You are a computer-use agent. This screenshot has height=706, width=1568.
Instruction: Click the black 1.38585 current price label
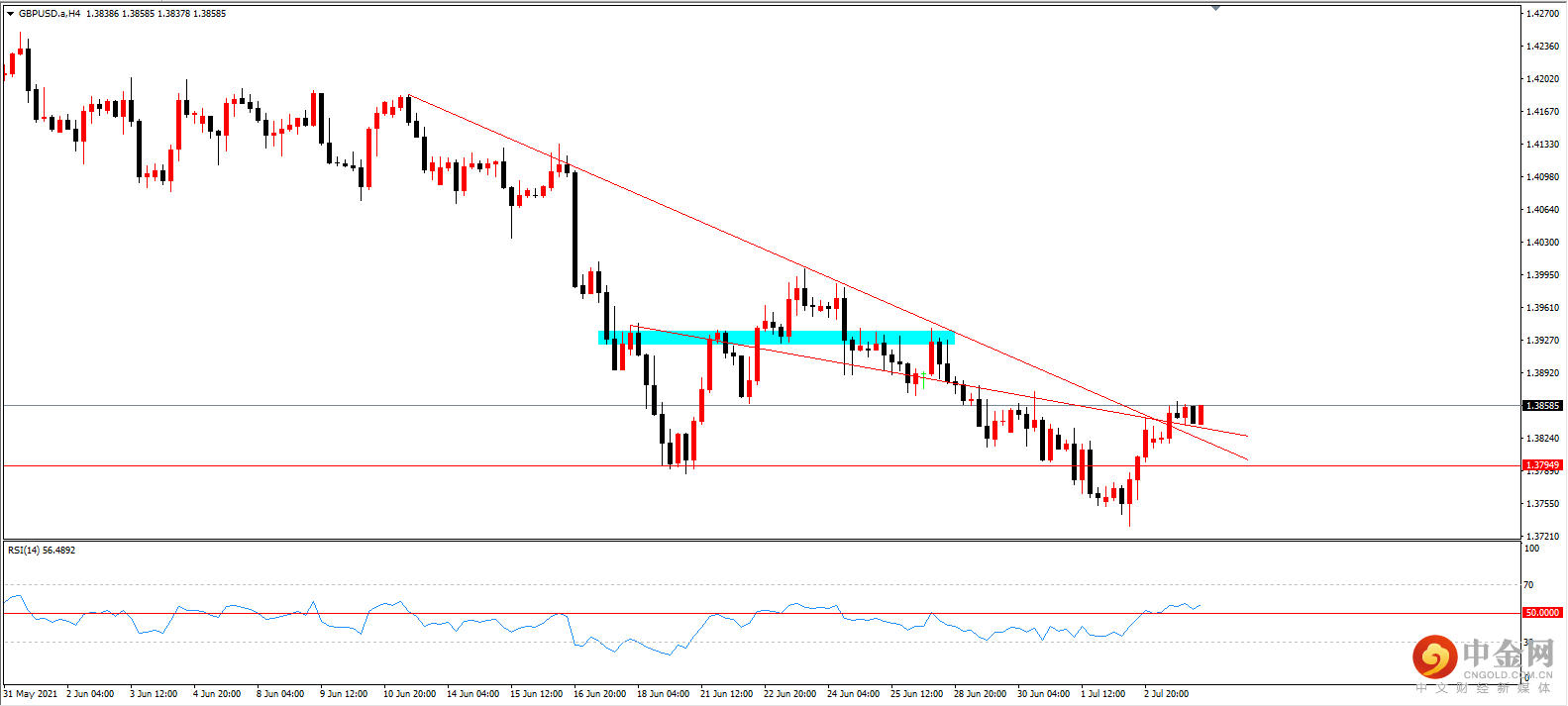tap(1541, 405)
